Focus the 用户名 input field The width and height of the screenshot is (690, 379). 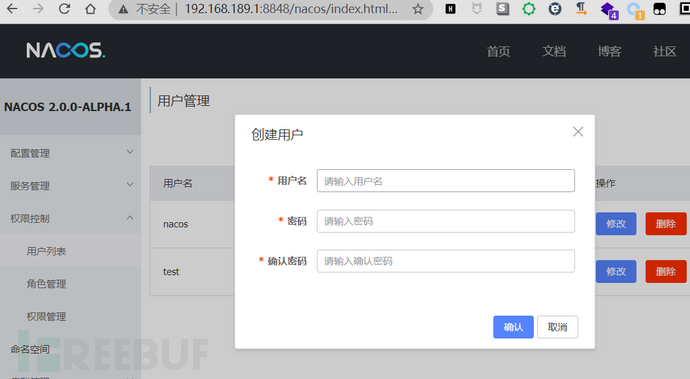[x=445, y=180]
